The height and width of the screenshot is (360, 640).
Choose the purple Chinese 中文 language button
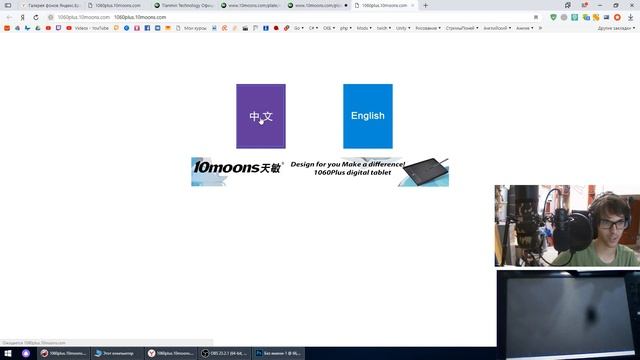(x=261, y=116)
